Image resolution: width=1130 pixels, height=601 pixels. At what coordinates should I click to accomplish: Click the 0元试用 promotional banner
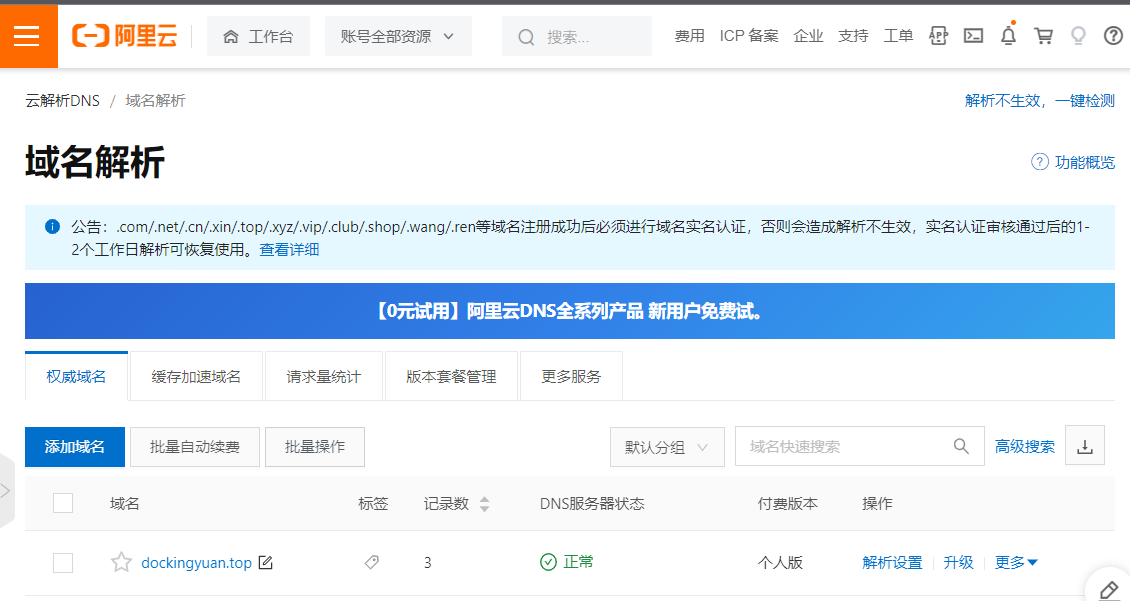(569, 311)
